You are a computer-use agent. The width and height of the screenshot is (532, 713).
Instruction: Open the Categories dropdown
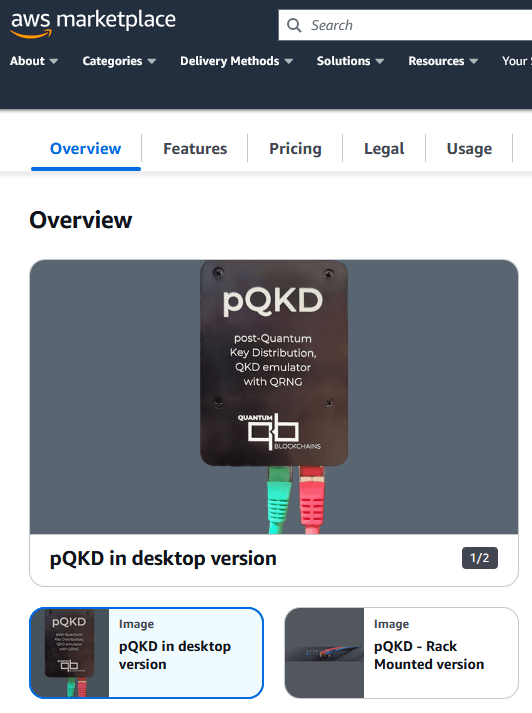point(119,61)
